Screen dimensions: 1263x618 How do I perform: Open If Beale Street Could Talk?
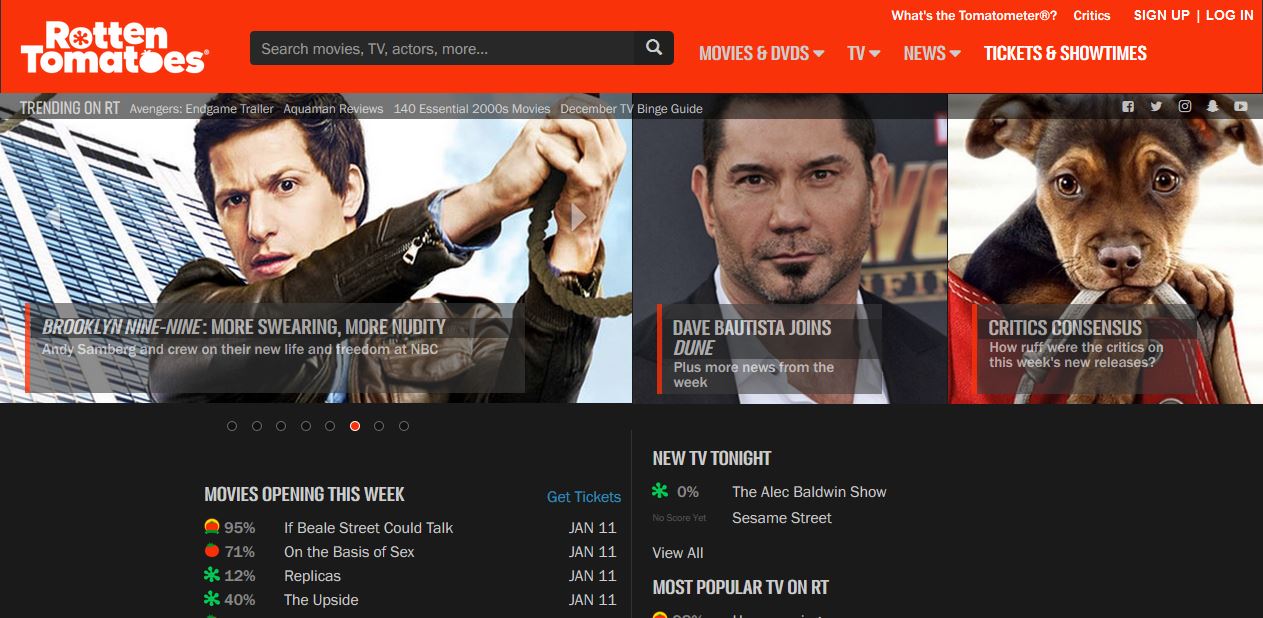pos(368,527)
